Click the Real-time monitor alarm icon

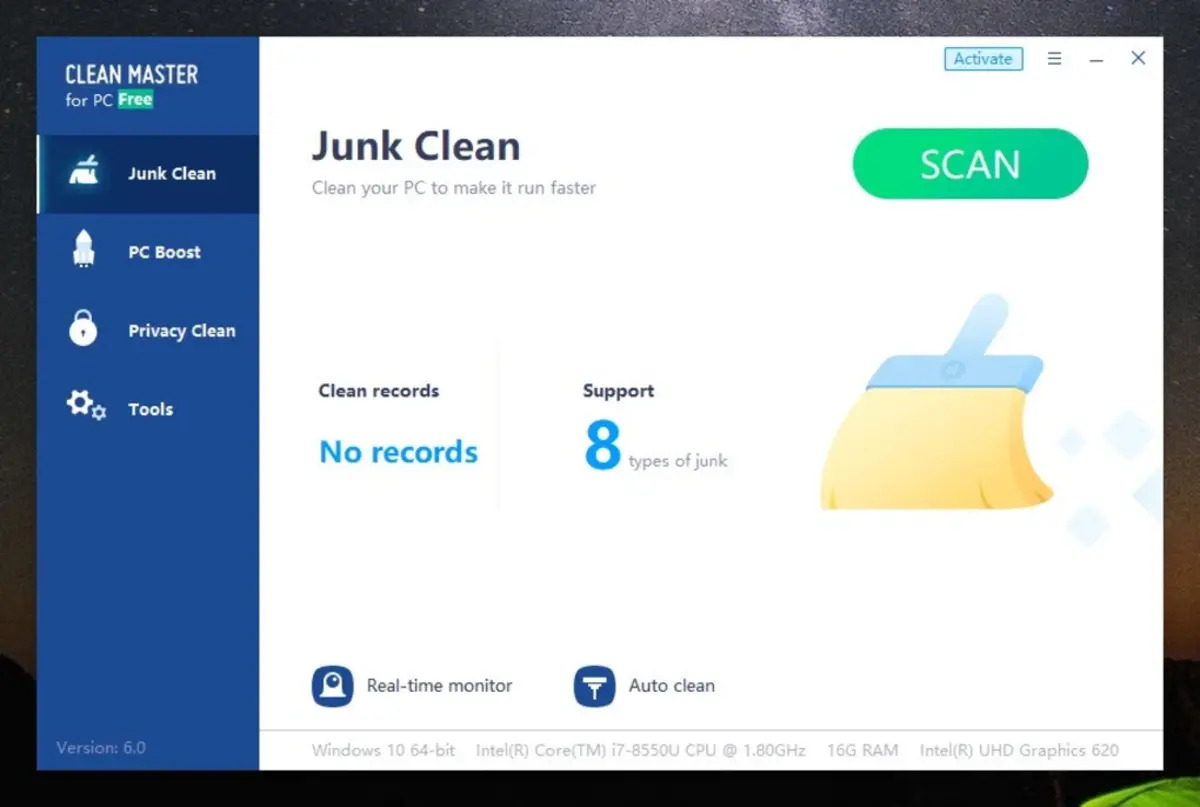(x=332, y=686)
